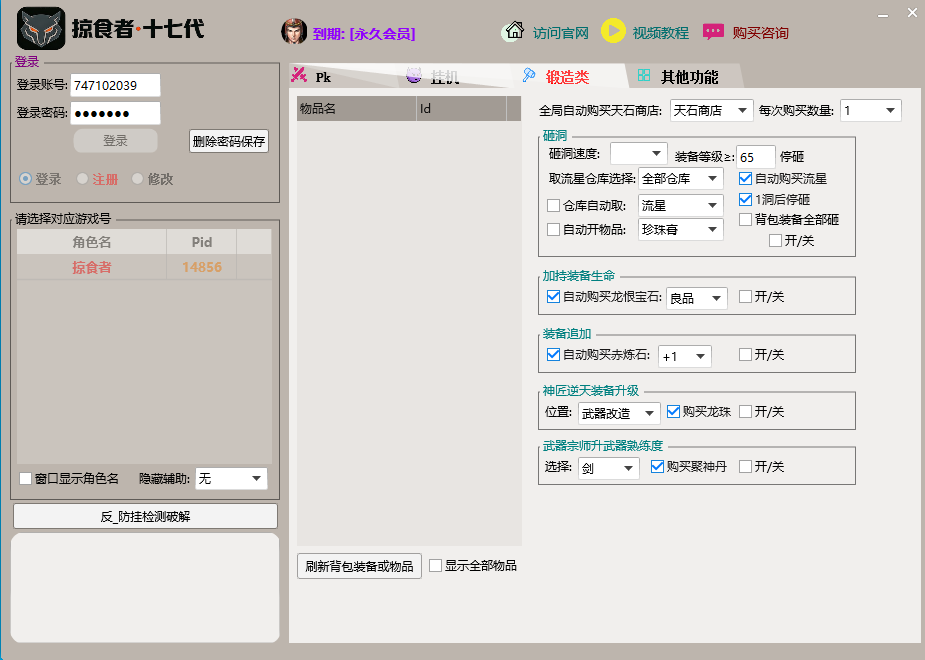Click the hammer icon on 锻造类 tab

point(529,74)
